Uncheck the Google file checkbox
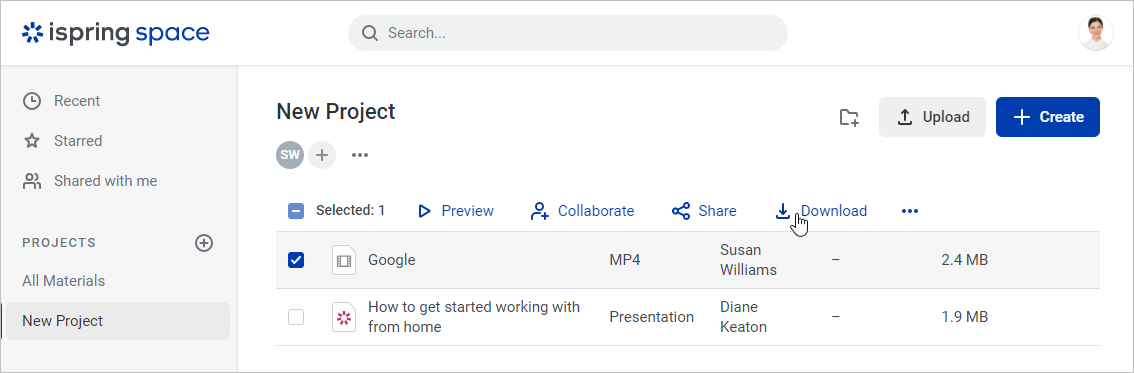Viewport: 1134px width, 373px height. click(296, 260)
